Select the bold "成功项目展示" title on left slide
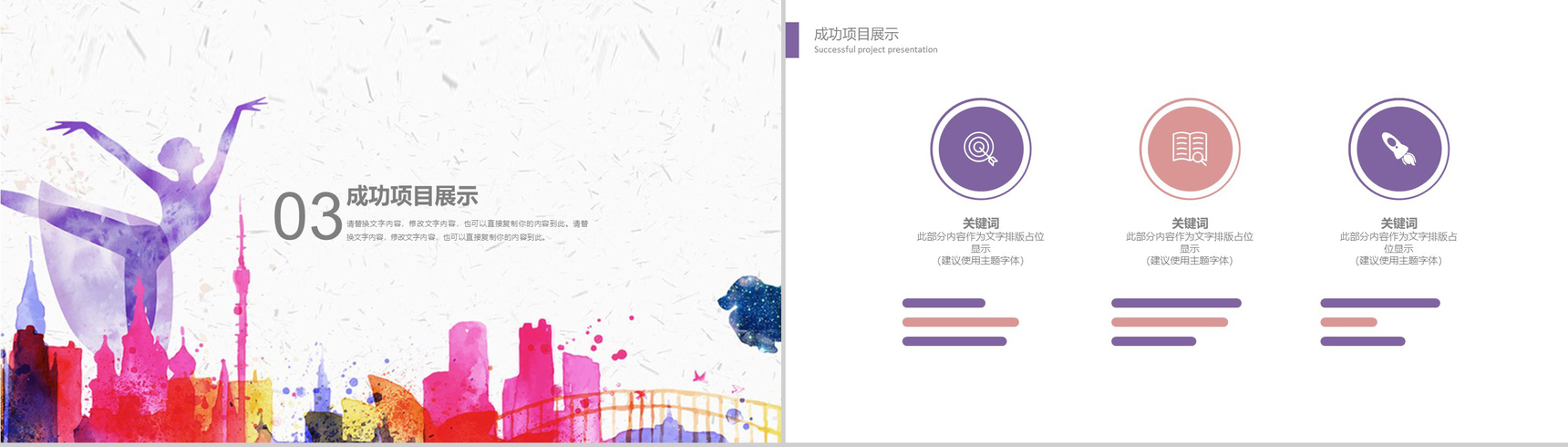Image resolution: width=1568 pixels, height=447 pixels. pyautogui.click(x=411, y=196)
